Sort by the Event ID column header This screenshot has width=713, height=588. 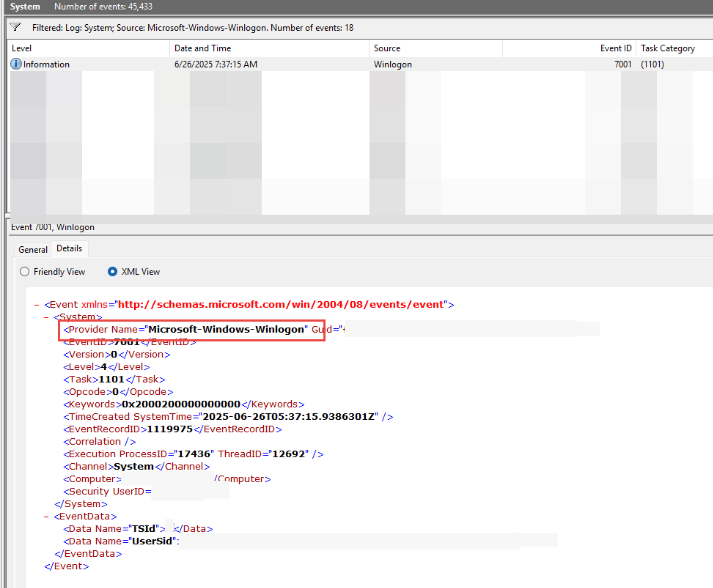tap(569, 48)
